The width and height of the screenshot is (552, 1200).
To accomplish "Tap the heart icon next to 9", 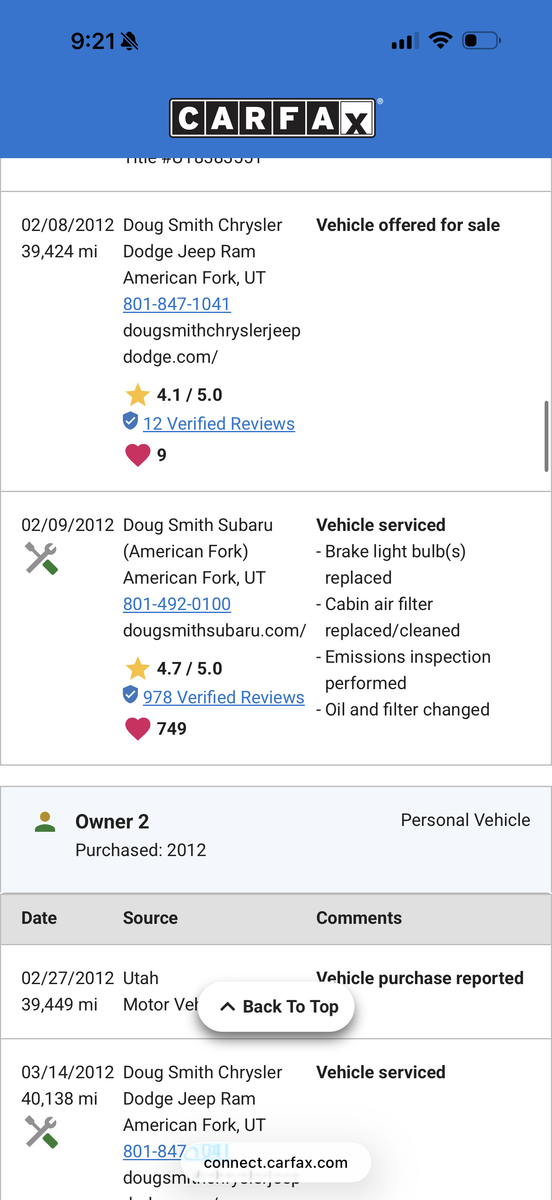I will (x=137, y=455).
